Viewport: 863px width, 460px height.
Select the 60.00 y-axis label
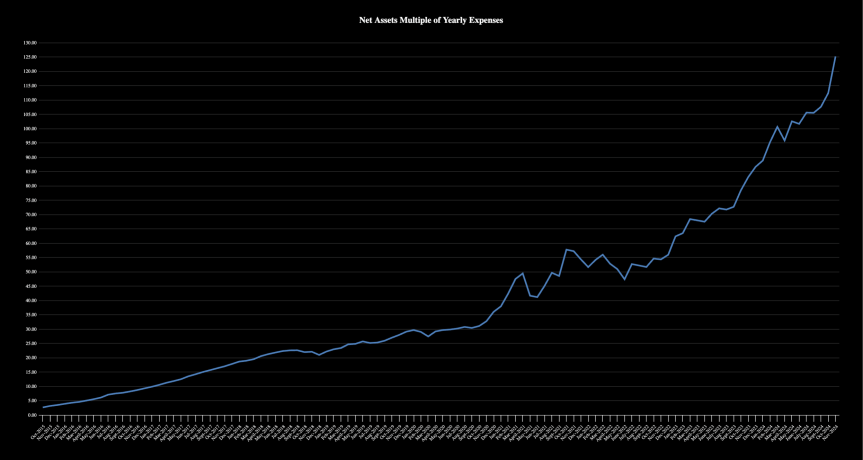pyautogui.click(x=30, y=243)
